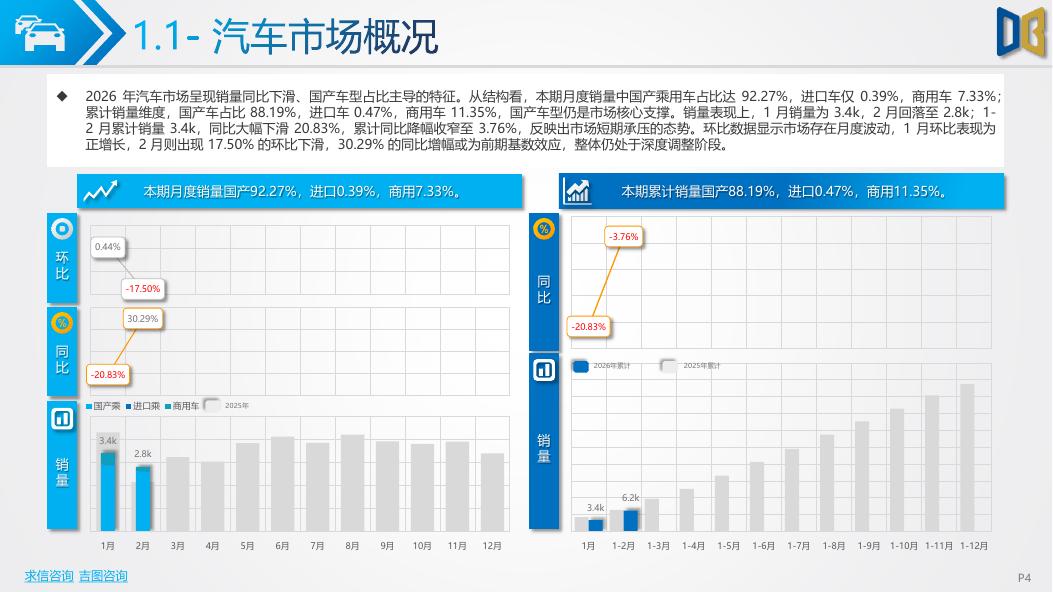Click the summary paragraph starting with 2026 年汽车市场
This screenshot has width=1053, height=592.
[x=543, y=121]
